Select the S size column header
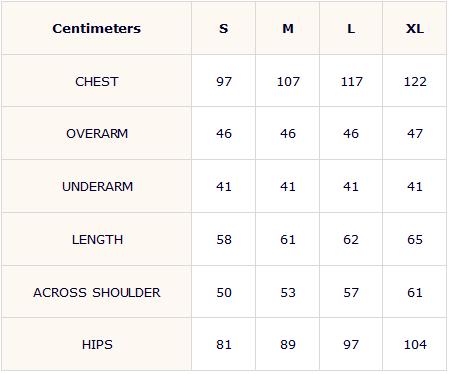 (x=224, y=29)
